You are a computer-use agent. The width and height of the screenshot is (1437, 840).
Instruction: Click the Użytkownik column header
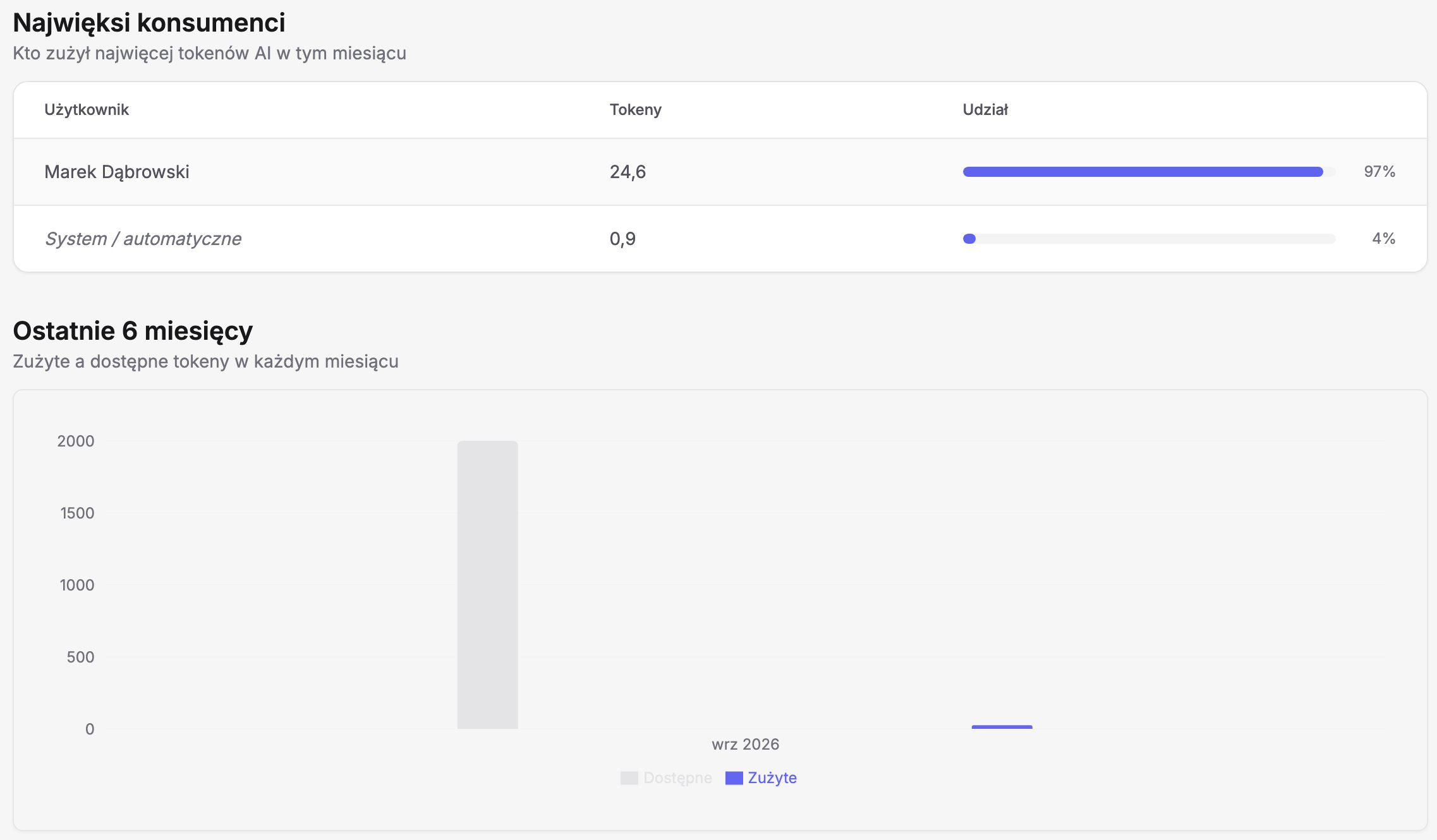click(87, 110)
